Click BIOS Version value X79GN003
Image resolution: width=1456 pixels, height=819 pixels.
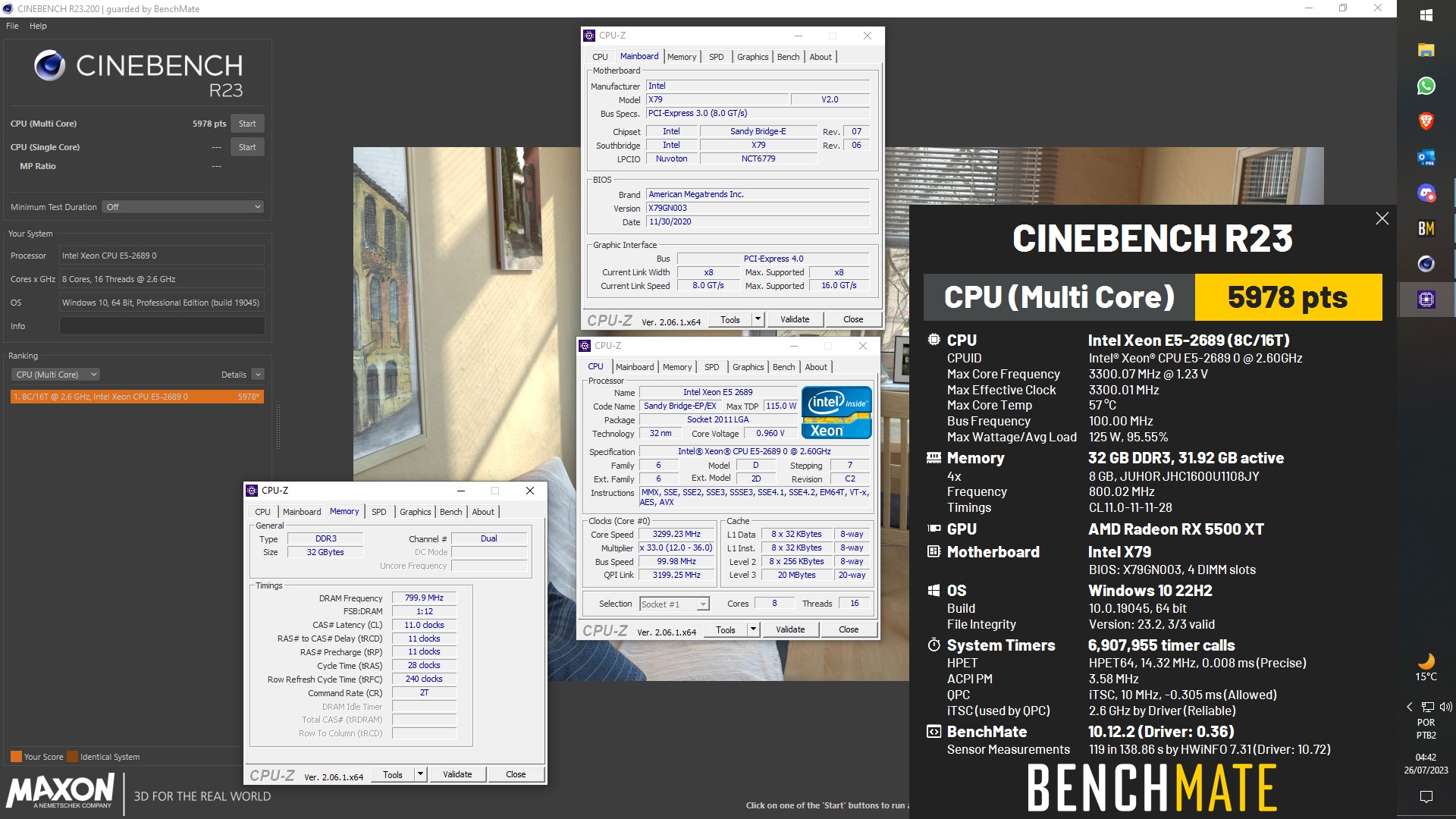(758, 208)
